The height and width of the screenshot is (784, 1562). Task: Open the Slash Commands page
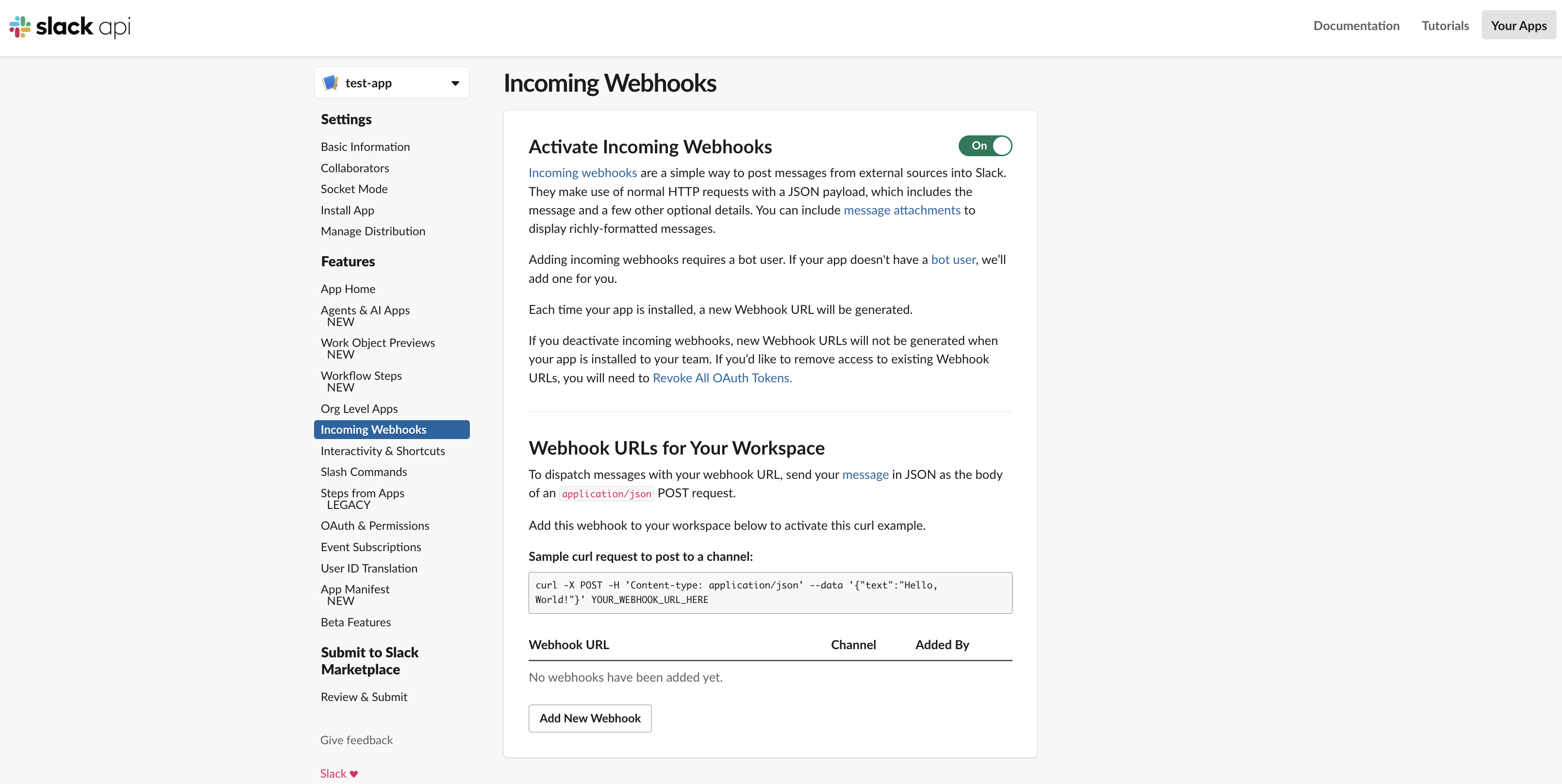pyautogui.click(x=364, y=472)
